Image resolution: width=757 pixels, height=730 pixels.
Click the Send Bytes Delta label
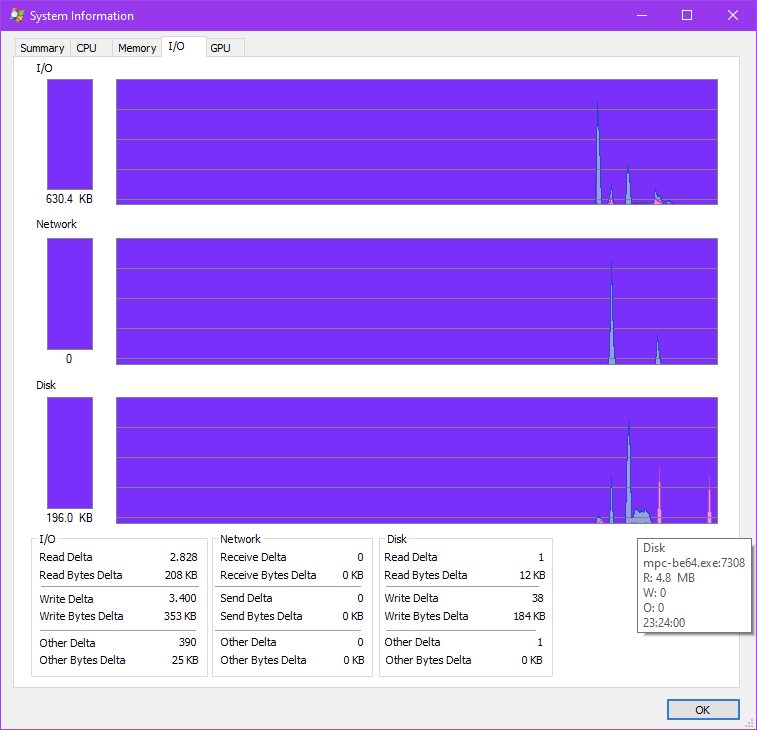pos(261,616)
